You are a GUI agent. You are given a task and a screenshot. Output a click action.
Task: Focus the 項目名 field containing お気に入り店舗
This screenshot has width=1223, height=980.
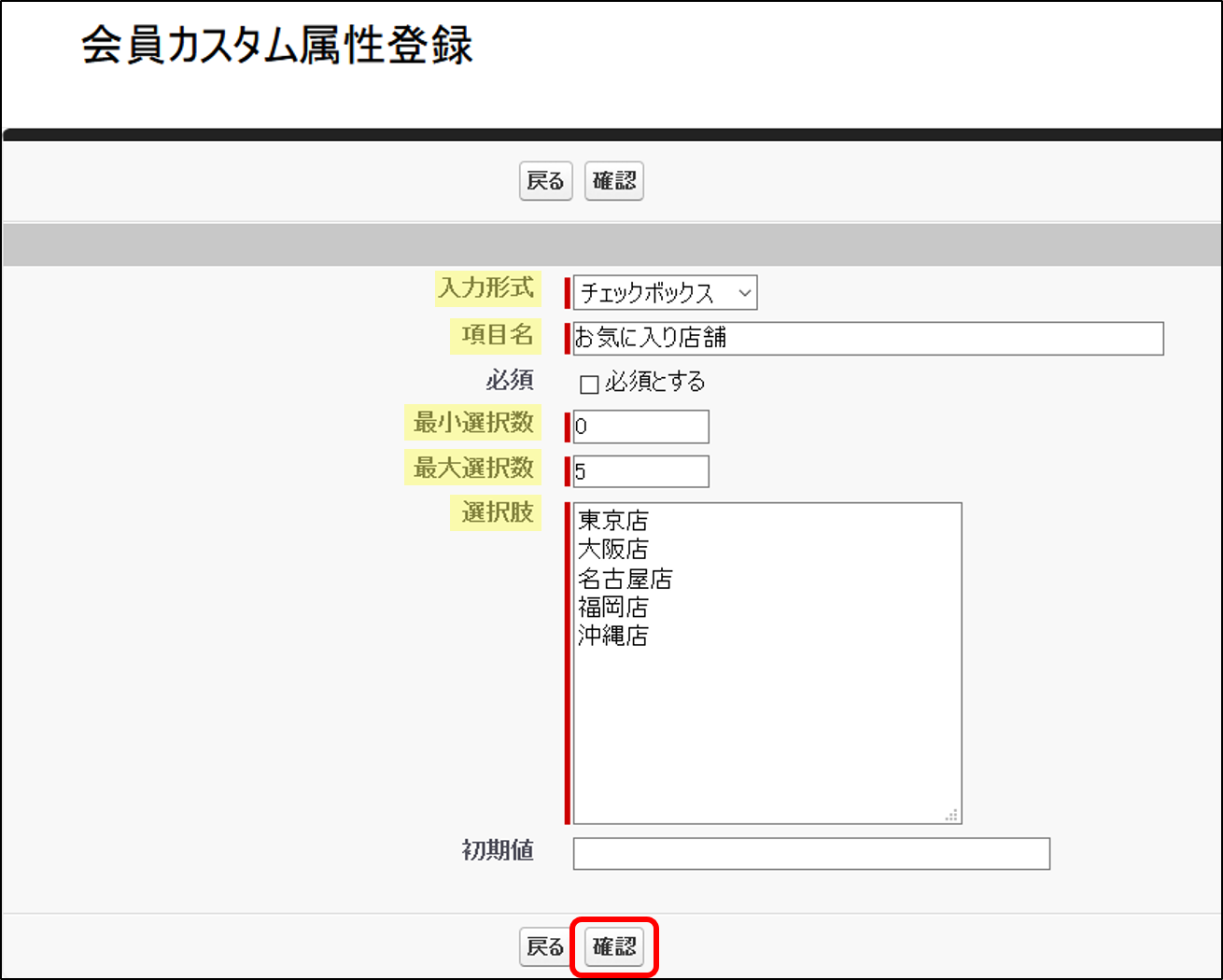[867, 338]
